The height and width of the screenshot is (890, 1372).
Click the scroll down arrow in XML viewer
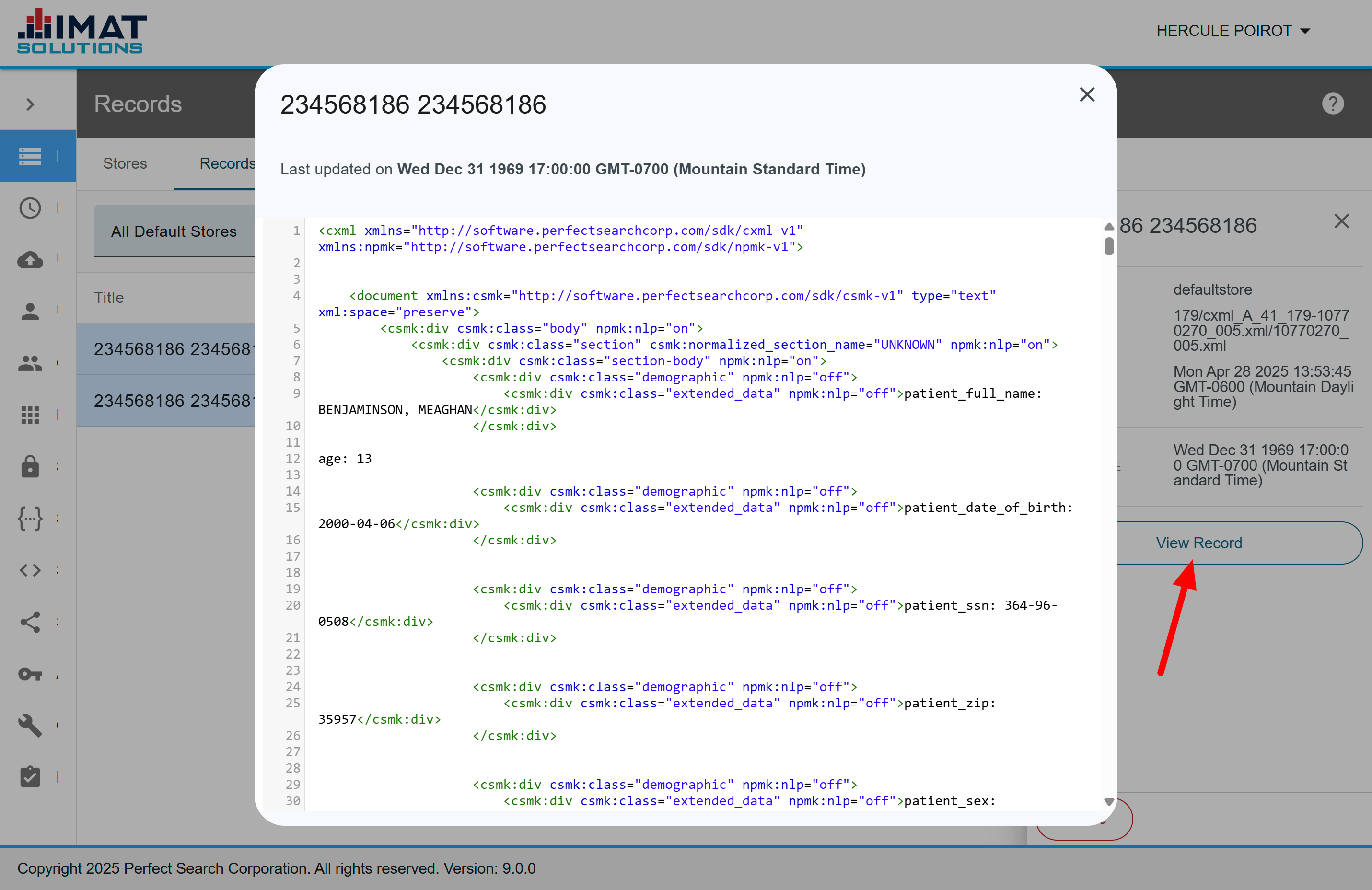coord(1108,802)
